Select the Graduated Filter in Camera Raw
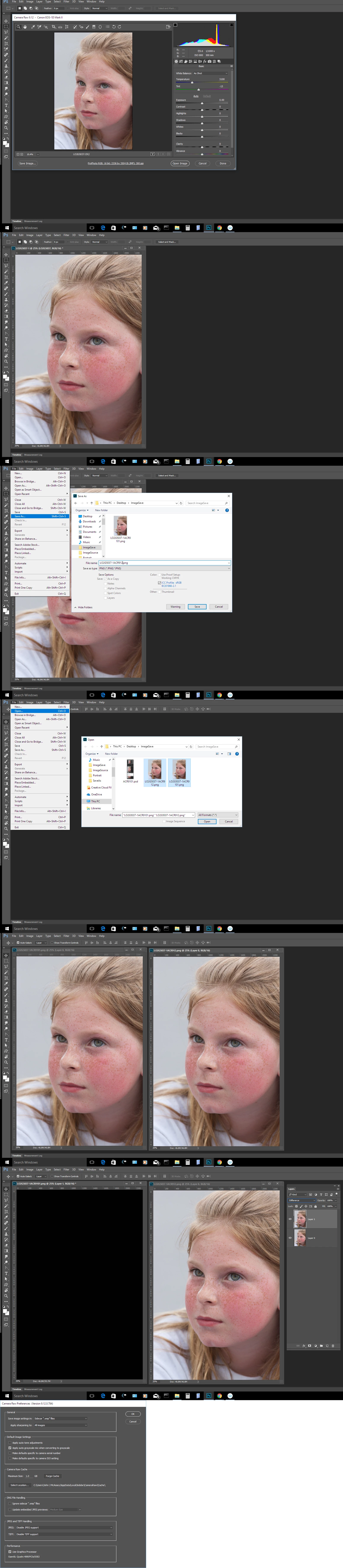 [x=94, y=27]
